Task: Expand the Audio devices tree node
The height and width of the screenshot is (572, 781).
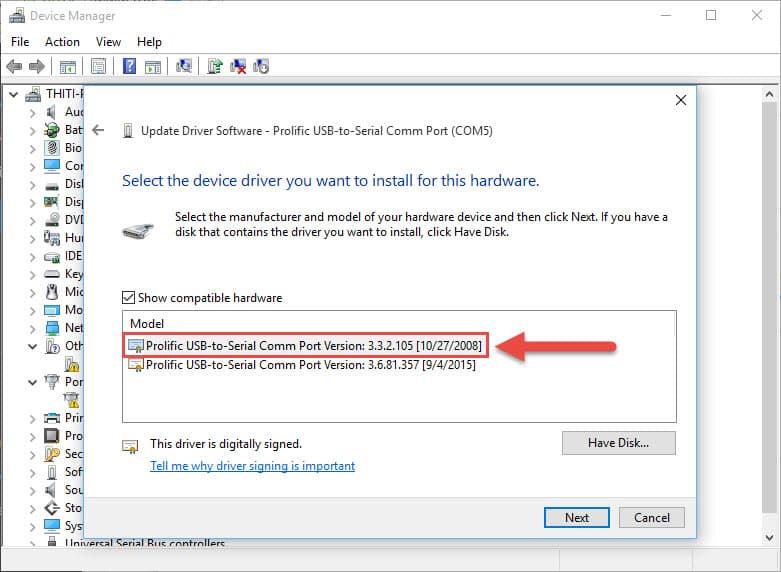Action: (32, 112)
